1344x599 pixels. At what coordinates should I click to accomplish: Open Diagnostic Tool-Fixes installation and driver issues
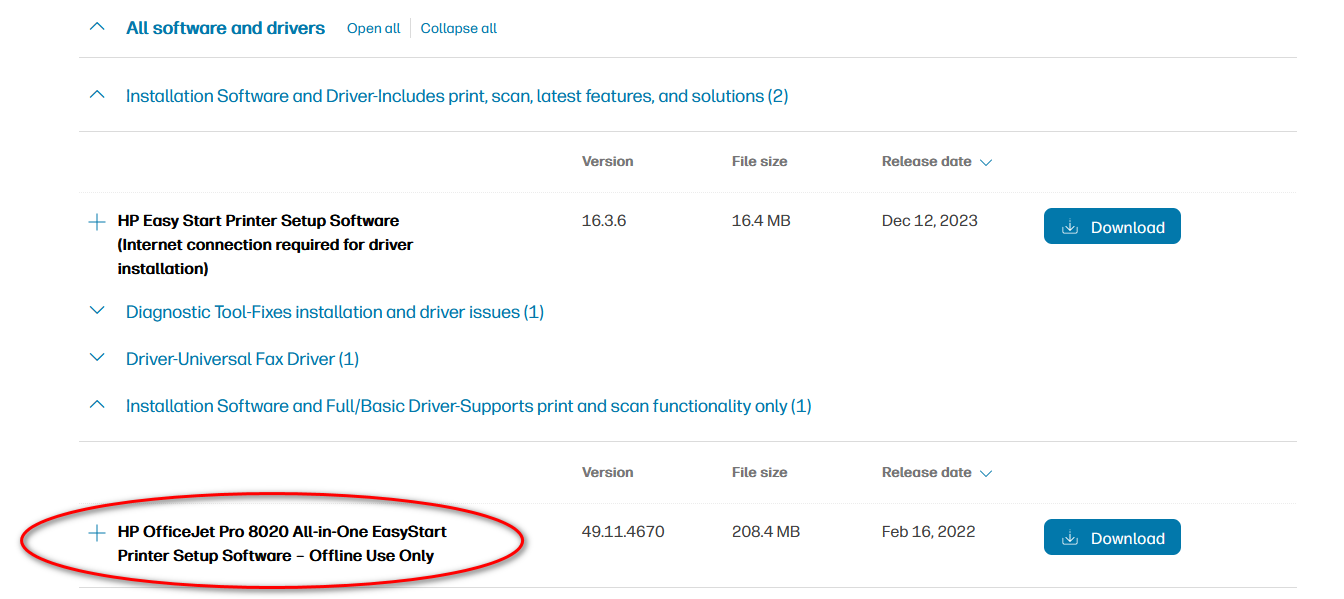tap(335, 312)
